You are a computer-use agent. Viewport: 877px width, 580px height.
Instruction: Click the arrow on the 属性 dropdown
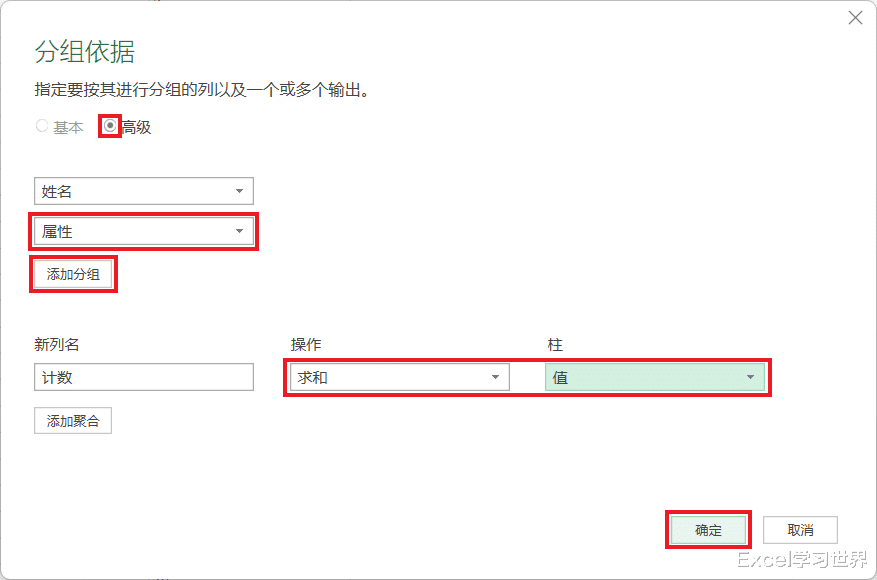click(x=239, y=232)
